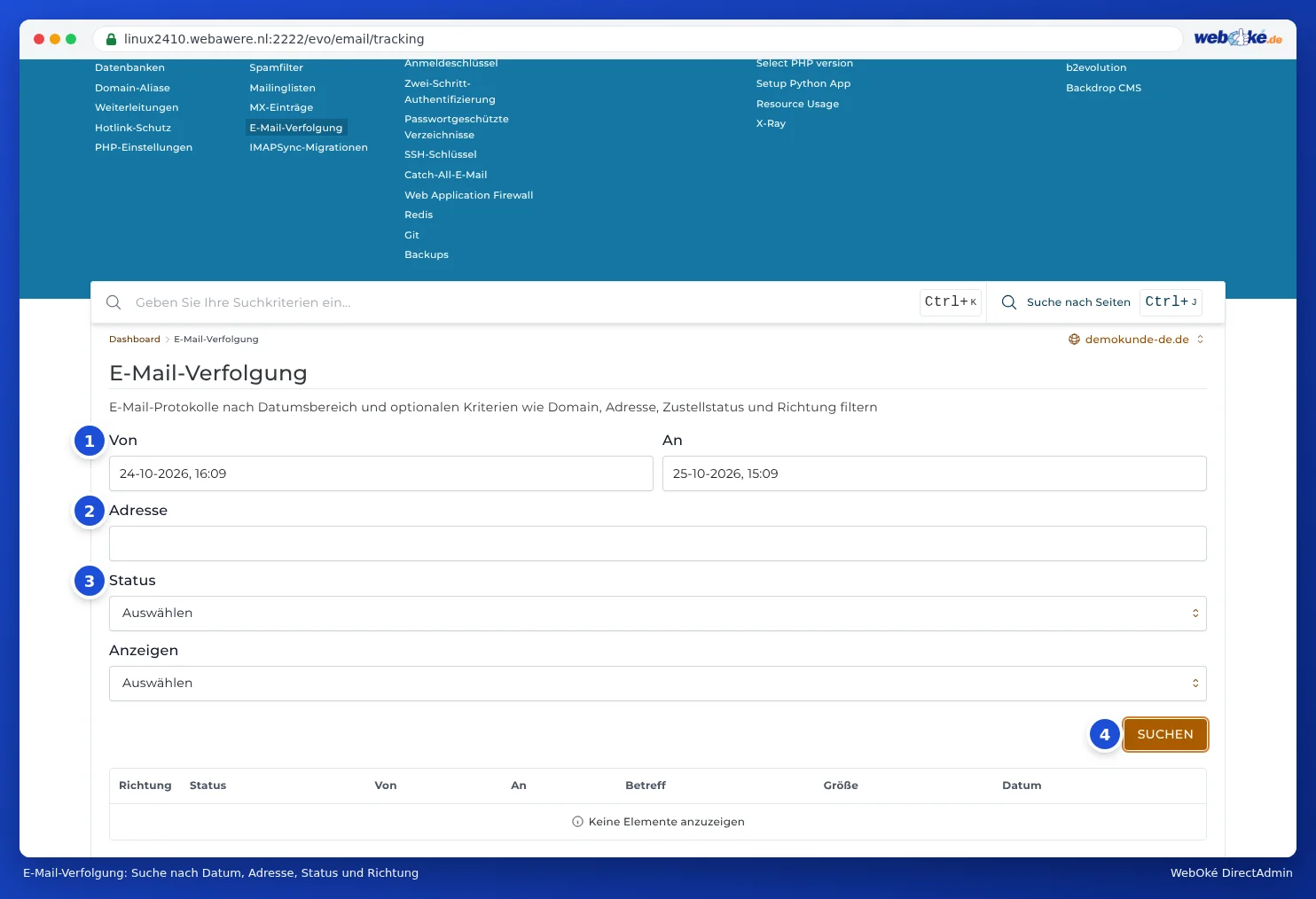Open E-Mail-Verfolgung menu item
This screenshot has width=1316, height=899.
(296, 128)
